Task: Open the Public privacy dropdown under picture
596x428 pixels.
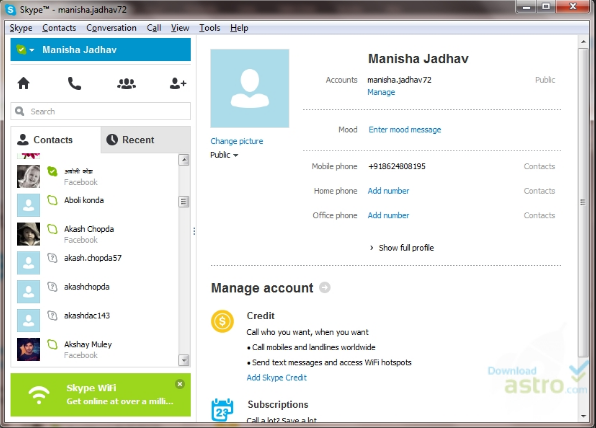Action: click(224, 155)
